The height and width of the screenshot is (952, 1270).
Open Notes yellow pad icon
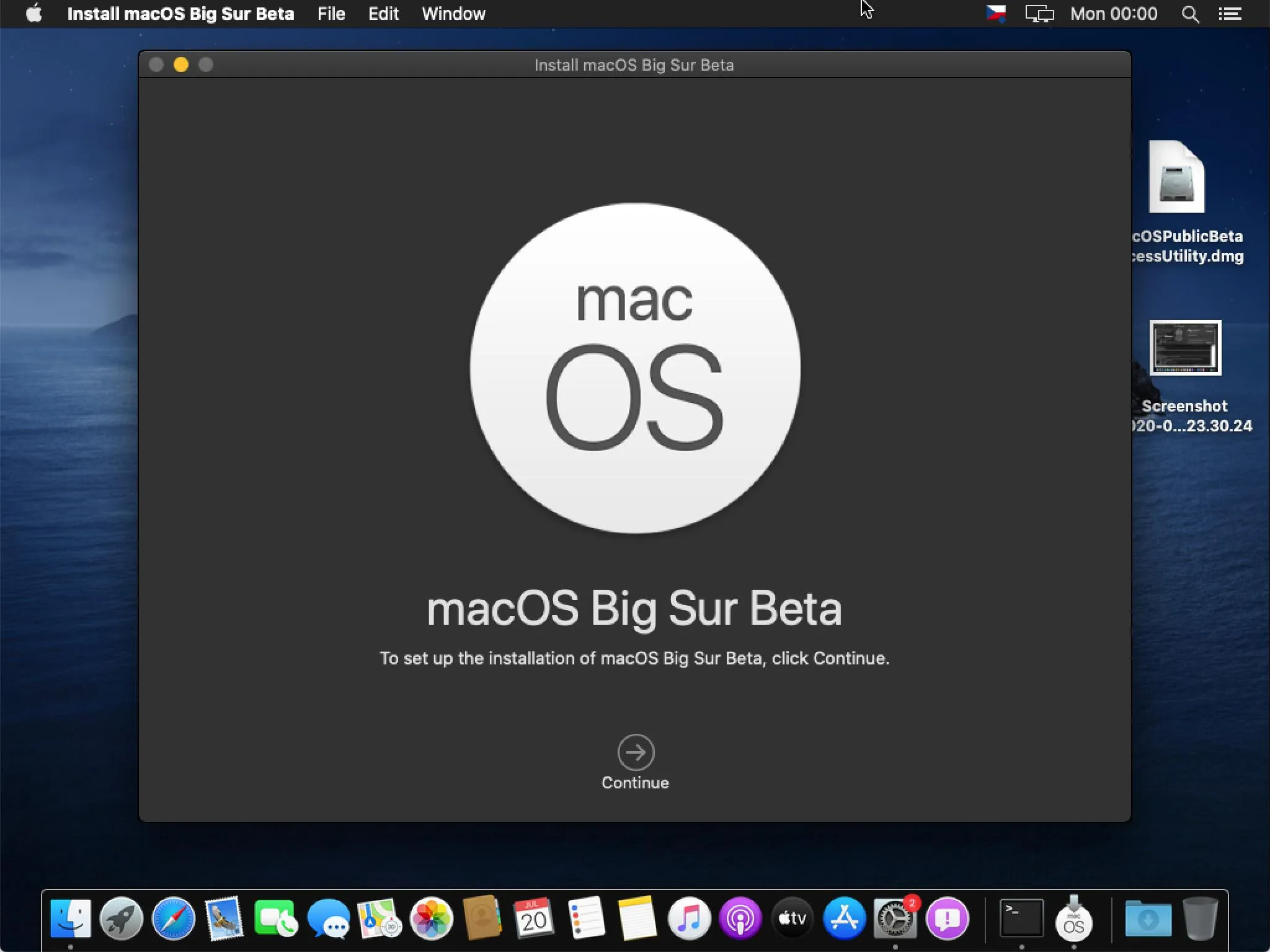[x=637, y=918]
